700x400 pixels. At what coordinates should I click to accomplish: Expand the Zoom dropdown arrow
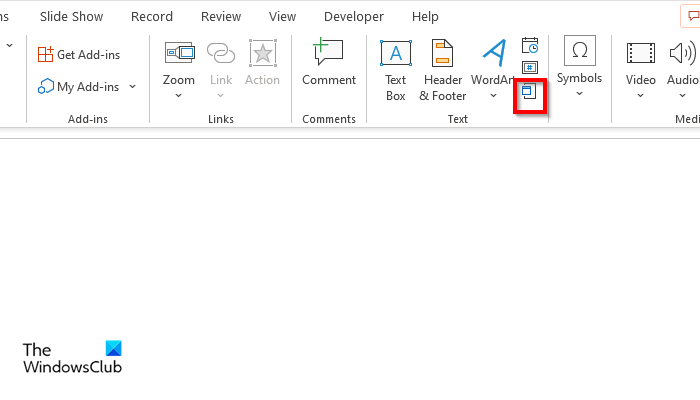179,96
